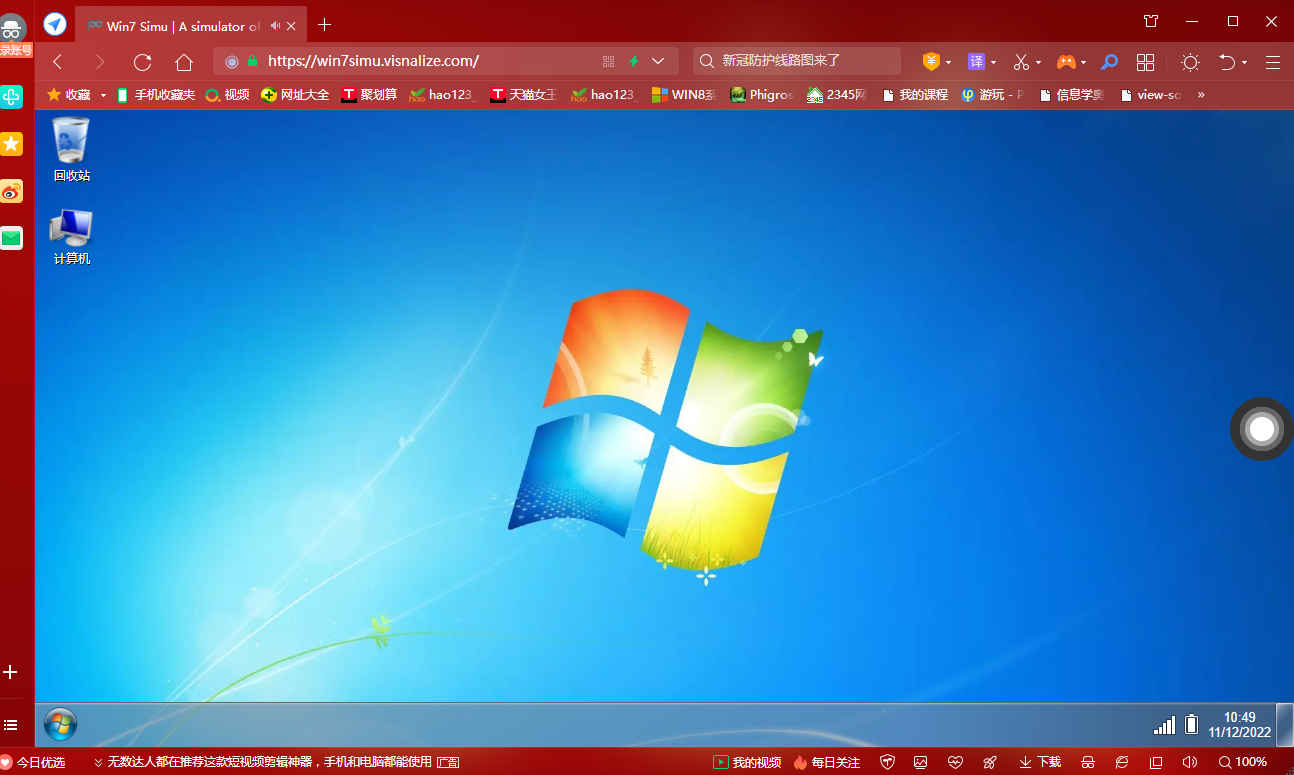This screenshot has height=775, width=1294.
Task: Open the yellow shield wallet extension
Action: coord(931,62)
